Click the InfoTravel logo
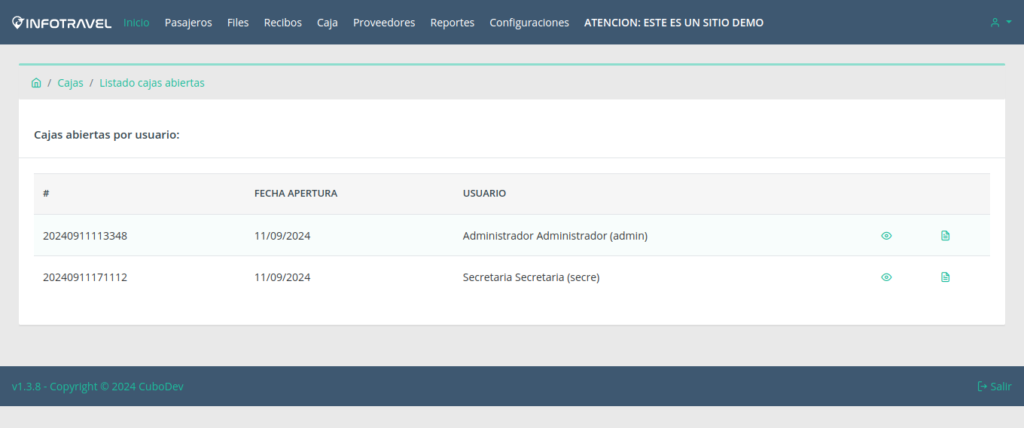The height and width of the screenshot is (428, 1024). click(62, 22)
